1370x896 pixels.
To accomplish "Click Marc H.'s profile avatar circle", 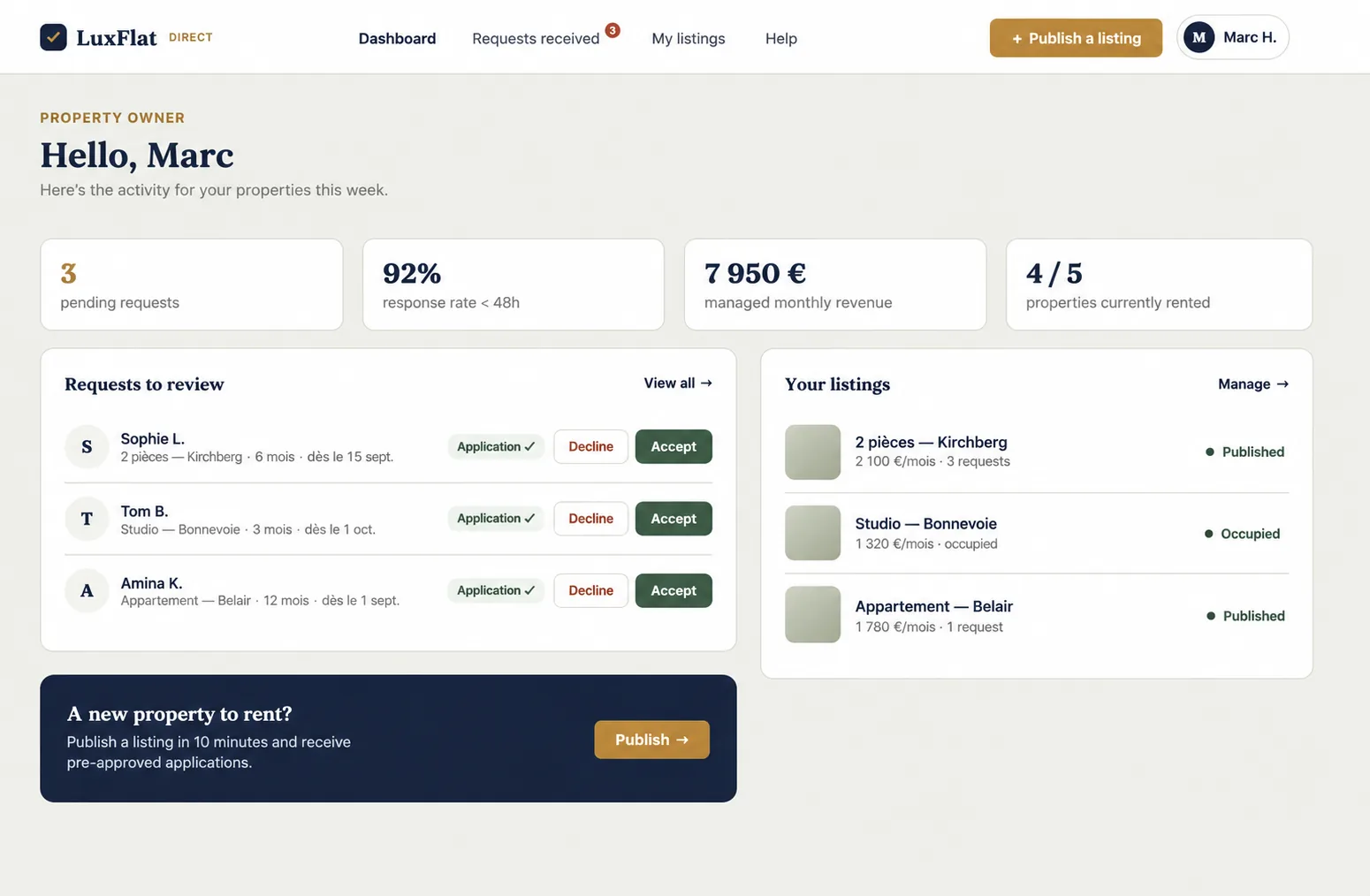I will 1199,37.
